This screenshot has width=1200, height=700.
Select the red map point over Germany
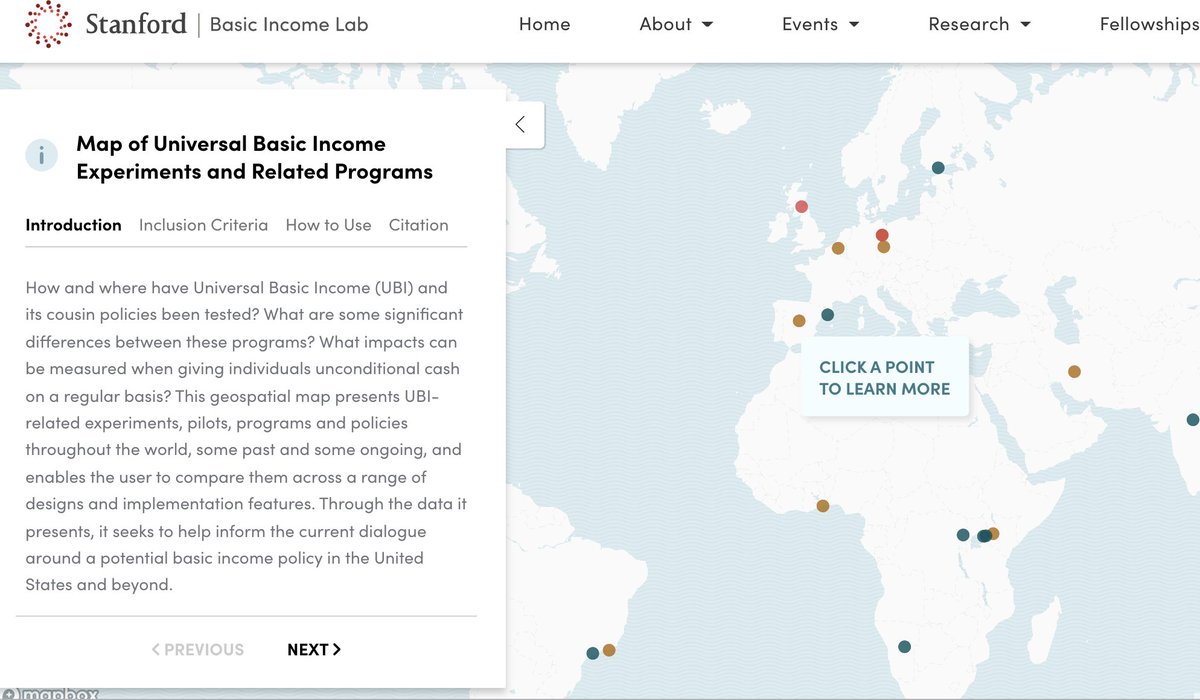click(x=881, y=234)
